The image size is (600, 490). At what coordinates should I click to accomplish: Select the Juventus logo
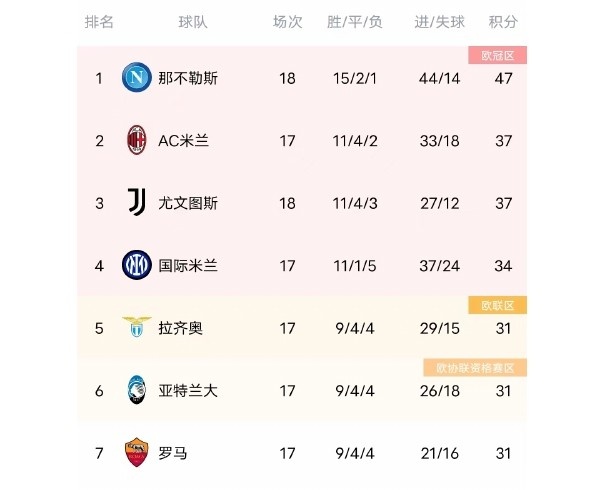[137, 202]
